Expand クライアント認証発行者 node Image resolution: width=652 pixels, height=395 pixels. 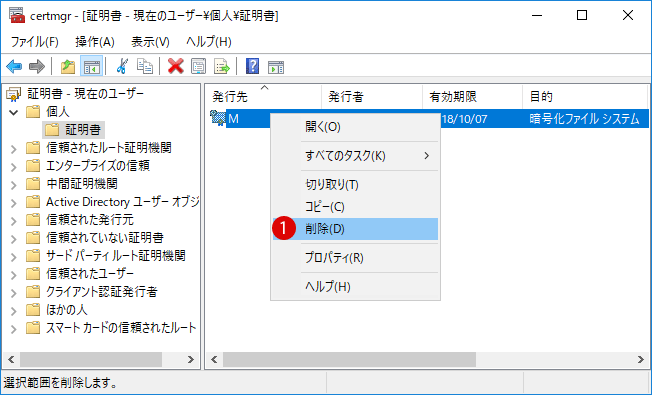click(13, 293)
